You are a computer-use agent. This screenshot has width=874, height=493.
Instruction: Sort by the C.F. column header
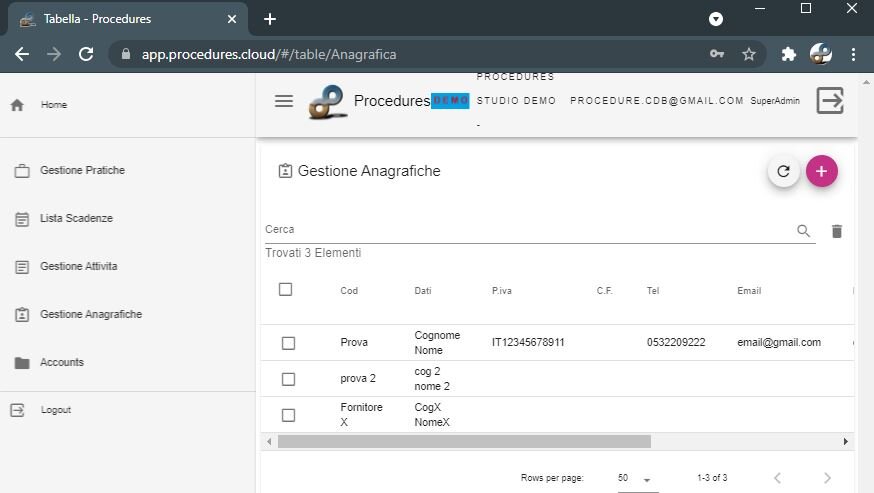604,291
